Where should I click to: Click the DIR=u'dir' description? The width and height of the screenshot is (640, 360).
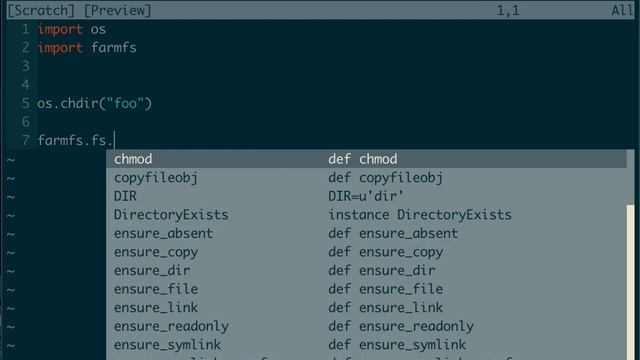366,196
